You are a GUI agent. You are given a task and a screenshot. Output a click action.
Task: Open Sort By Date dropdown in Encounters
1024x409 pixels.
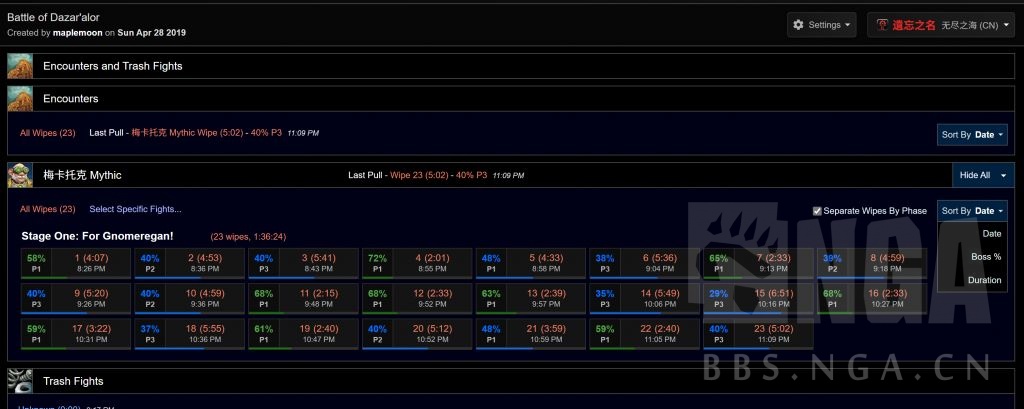(973, 134)
